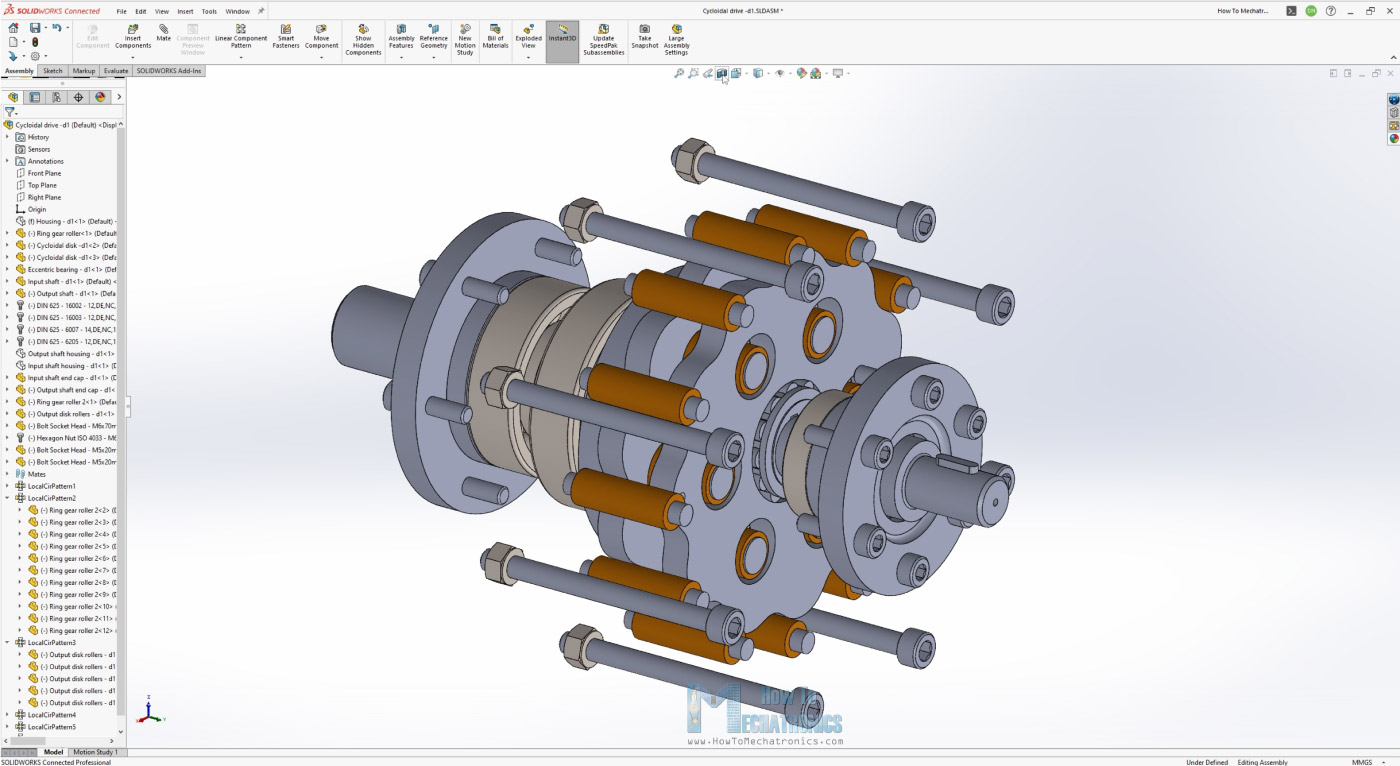Click the Mate tool in the toolbar

163,33
